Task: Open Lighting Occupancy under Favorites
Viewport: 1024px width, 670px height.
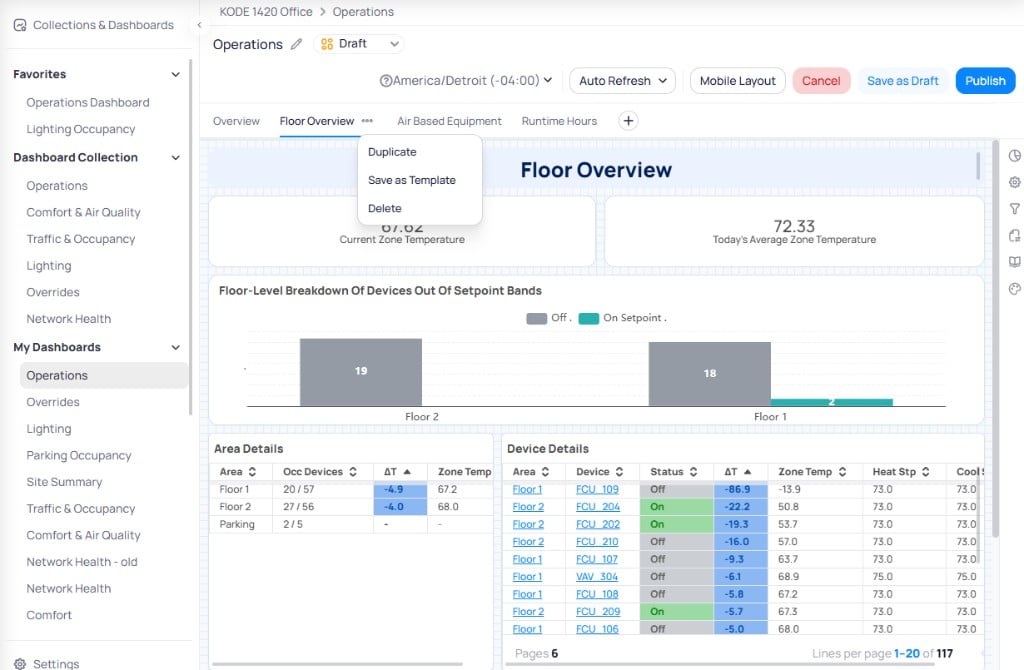Action: click(x=80, y=129)
